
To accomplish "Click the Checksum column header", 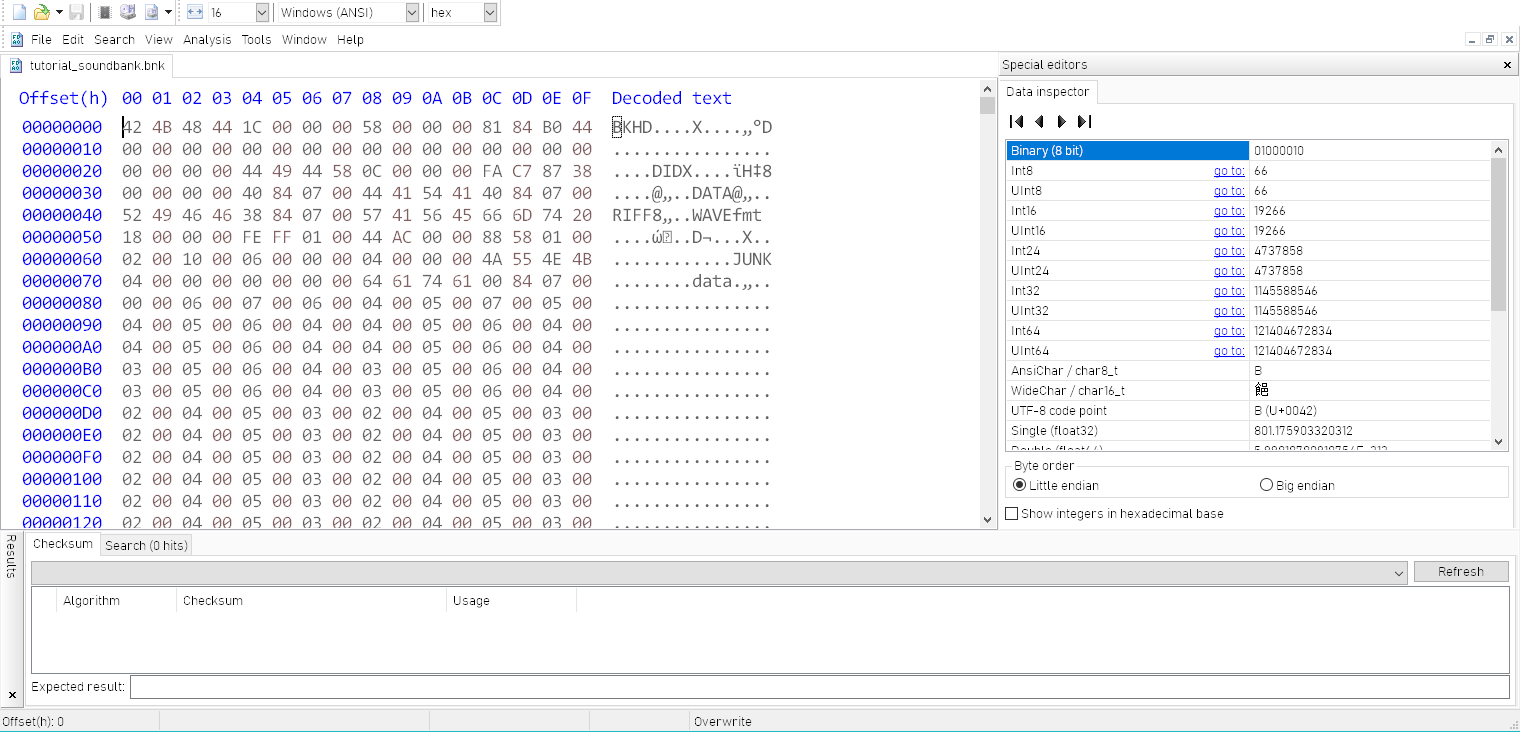I will point(311,601).
